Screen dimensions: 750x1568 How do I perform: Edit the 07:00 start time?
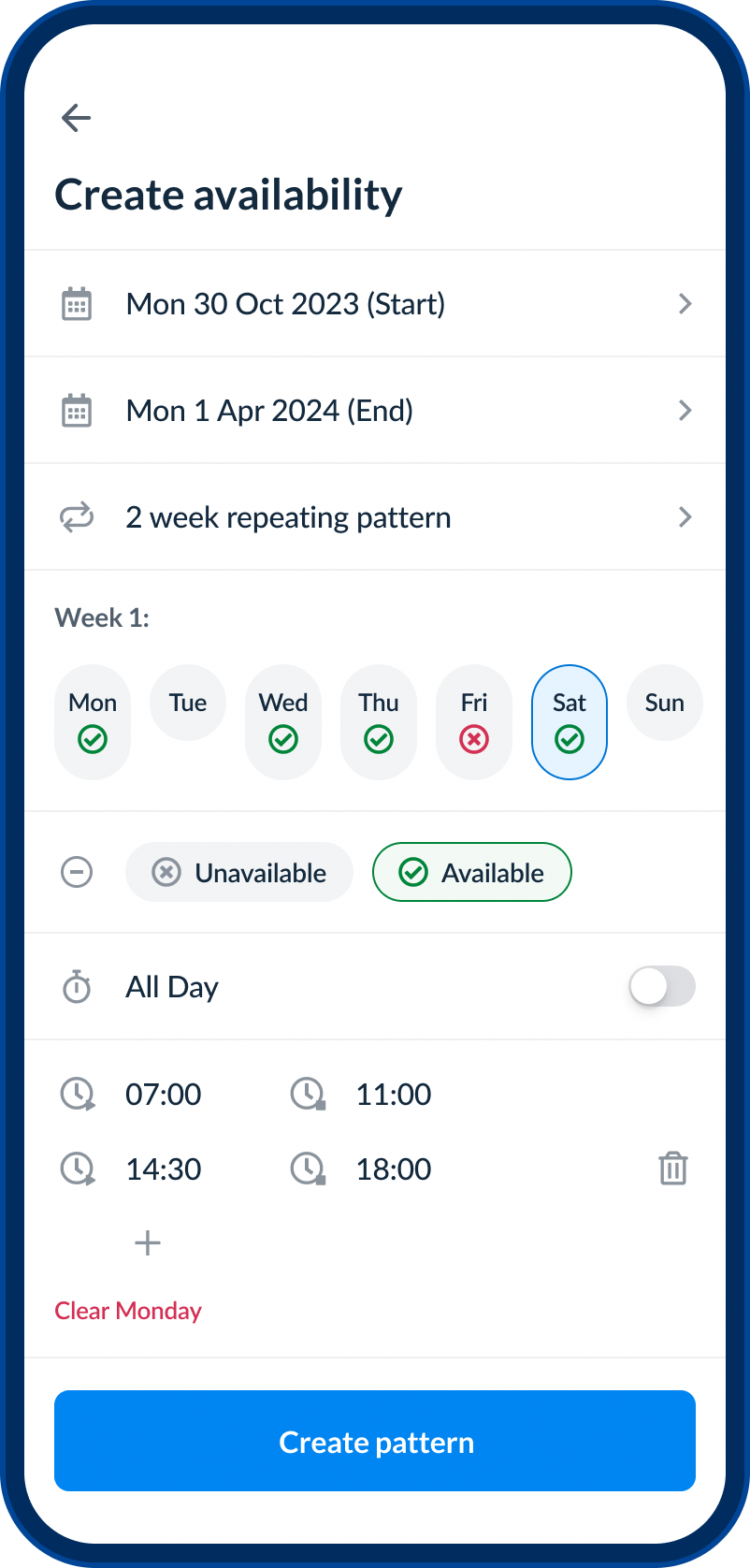[x=164, y=1095]
